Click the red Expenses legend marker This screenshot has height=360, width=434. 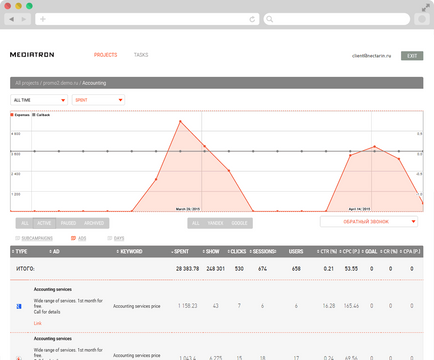pos(12,115)
